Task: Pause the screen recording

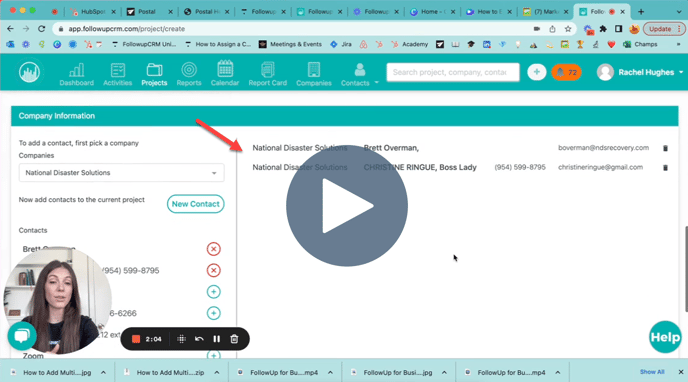Action: coord(216,339)
